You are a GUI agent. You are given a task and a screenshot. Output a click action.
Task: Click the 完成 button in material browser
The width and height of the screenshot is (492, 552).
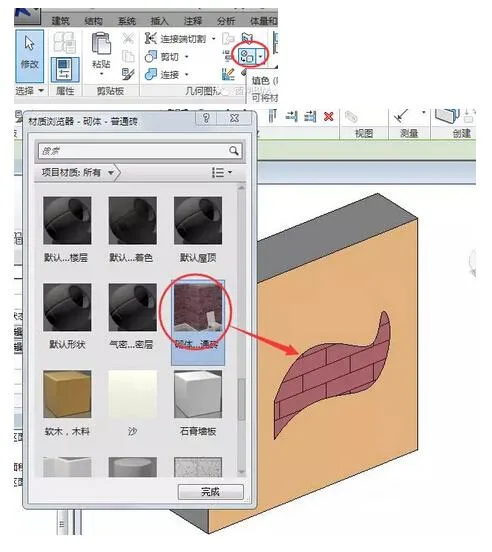tap(210, 491)
